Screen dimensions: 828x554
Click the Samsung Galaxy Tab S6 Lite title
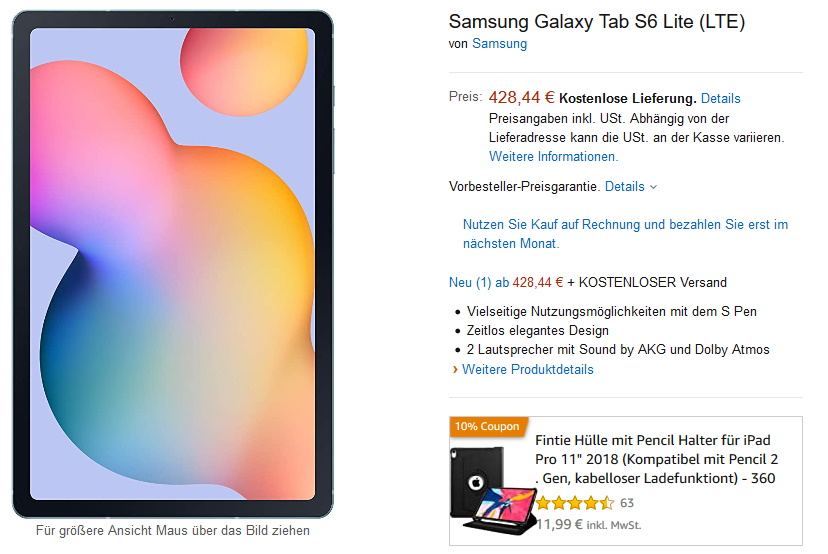tap(596, 21)
